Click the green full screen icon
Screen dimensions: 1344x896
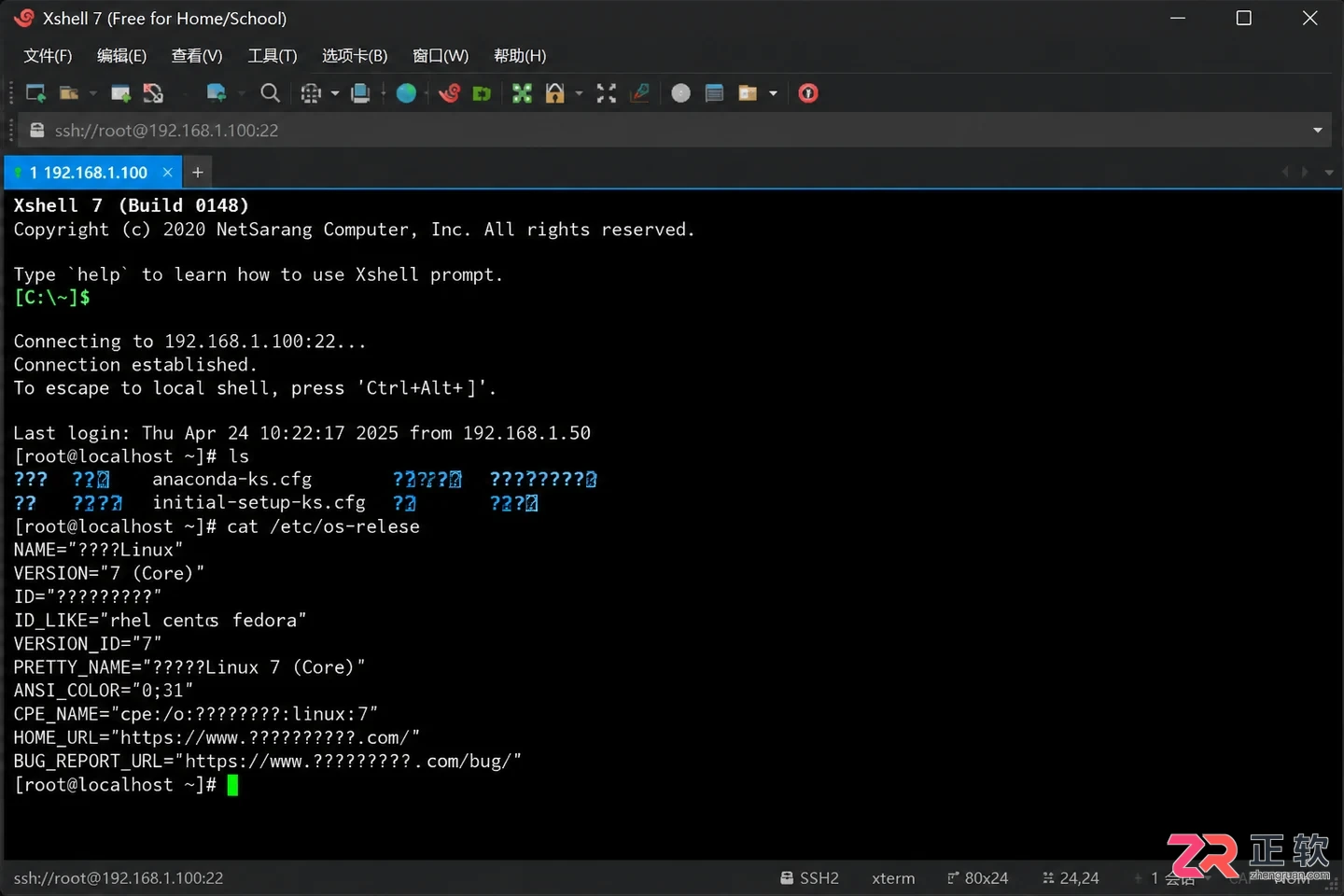click(522, 92)
